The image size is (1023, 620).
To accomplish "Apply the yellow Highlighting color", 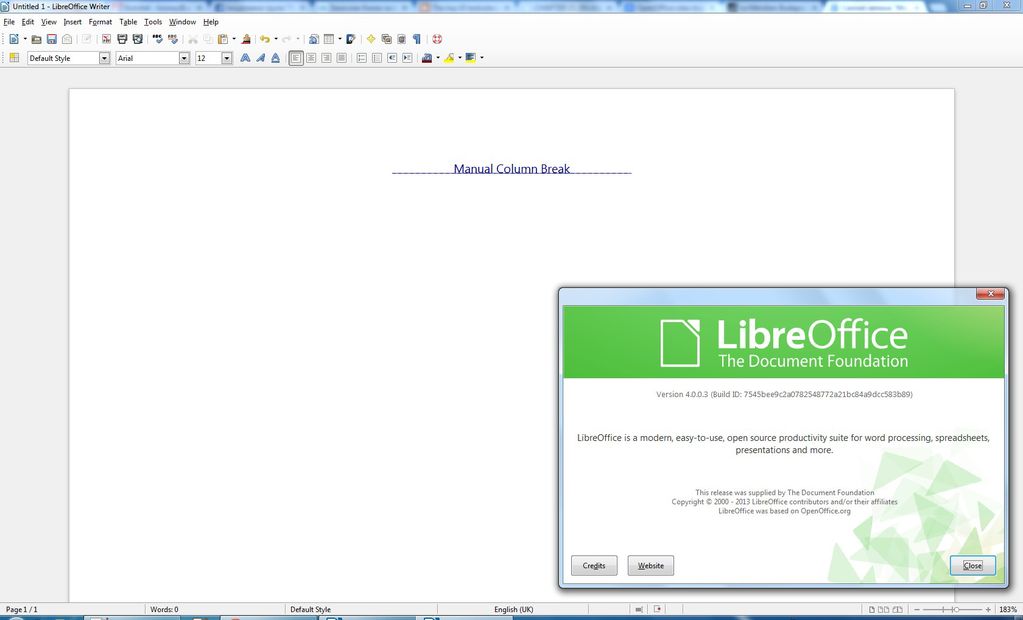I will (x=449, y=58).
